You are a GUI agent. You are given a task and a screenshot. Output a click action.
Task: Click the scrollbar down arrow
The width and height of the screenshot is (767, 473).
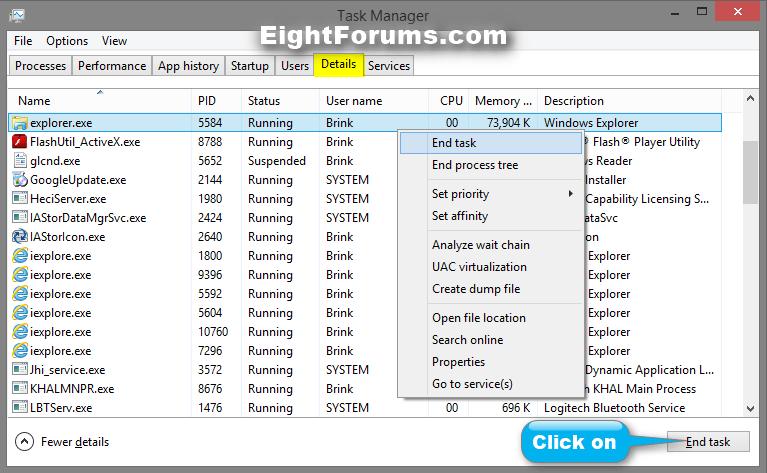click(x=750, y=409)
